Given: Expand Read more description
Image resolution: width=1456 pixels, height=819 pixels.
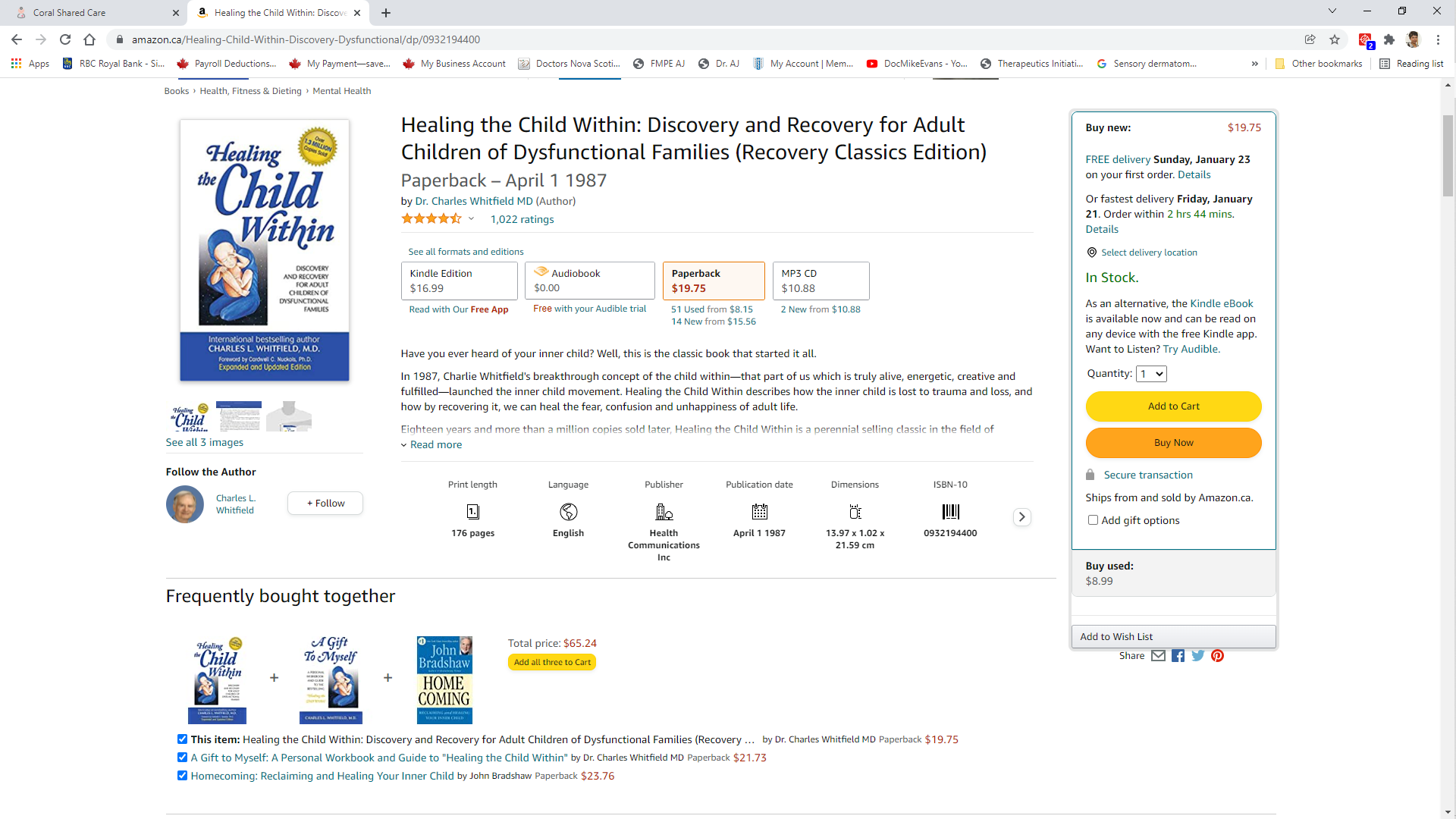Looking at the screenshot, I should click(435, 445).
